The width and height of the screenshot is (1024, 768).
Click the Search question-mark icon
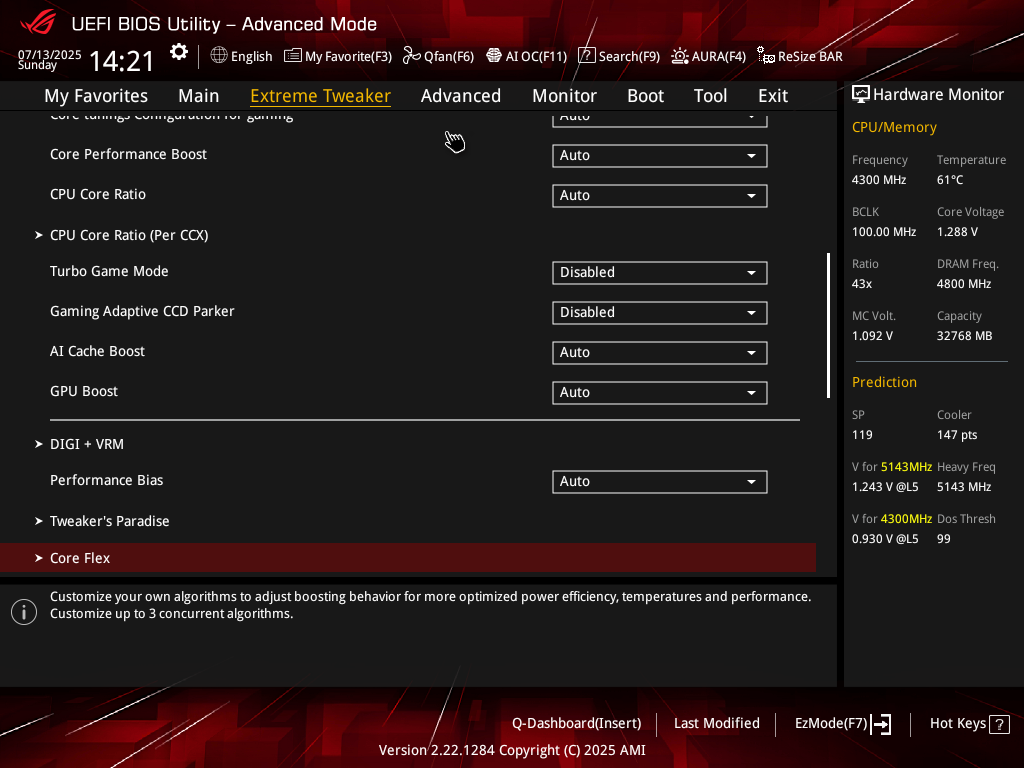[x=586, y=56]
